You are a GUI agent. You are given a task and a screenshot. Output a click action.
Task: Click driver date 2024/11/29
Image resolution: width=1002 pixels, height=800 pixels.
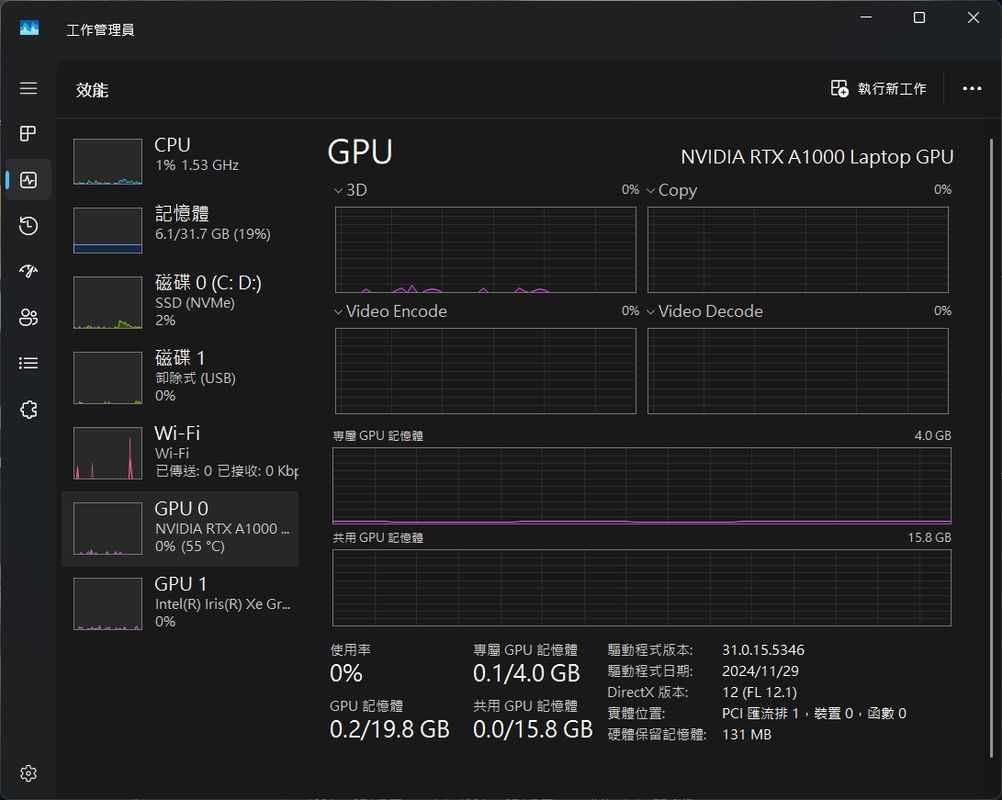760,671
